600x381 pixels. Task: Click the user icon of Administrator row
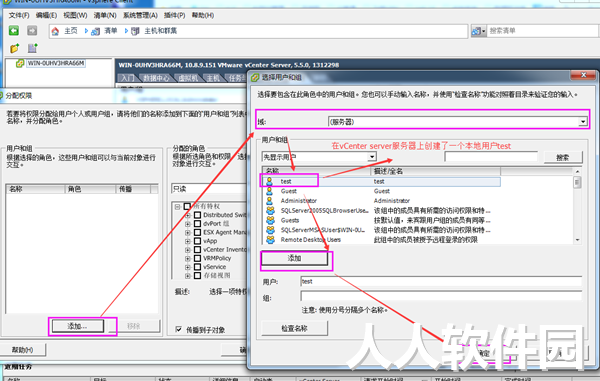[270, 200]
